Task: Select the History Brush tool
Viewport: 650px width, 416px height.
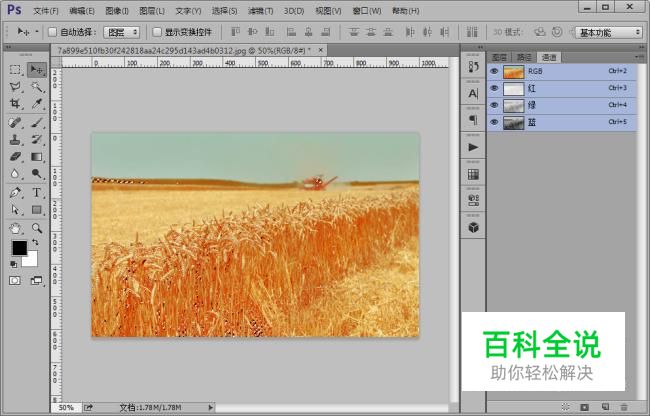Action: tap(36, 140)
